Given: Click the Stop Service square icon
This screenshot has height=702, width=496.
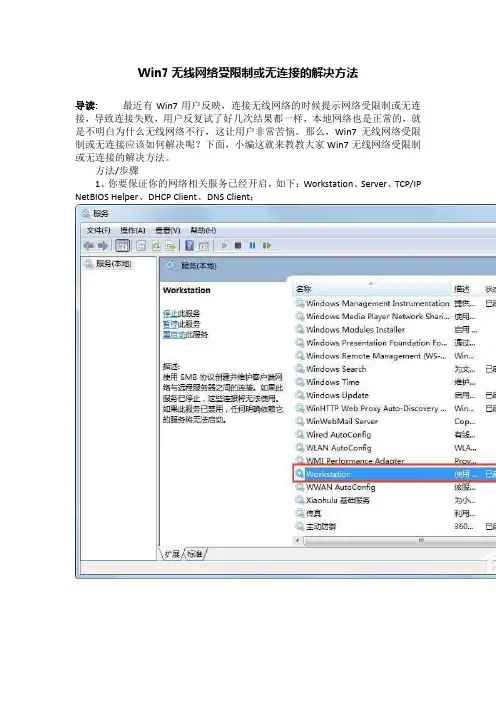Looking at the screenshot, I should (238, 245).
